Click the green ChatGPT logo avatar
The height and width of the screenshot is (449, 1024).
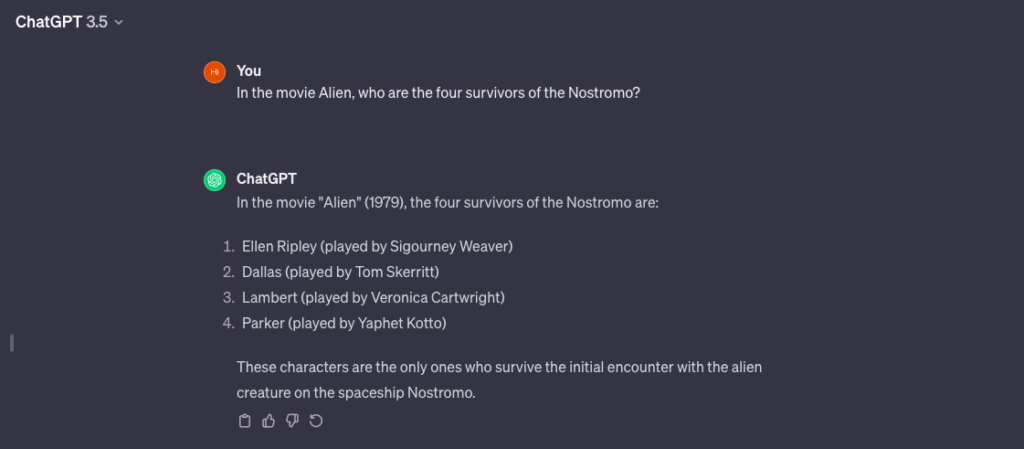[214, 180]
